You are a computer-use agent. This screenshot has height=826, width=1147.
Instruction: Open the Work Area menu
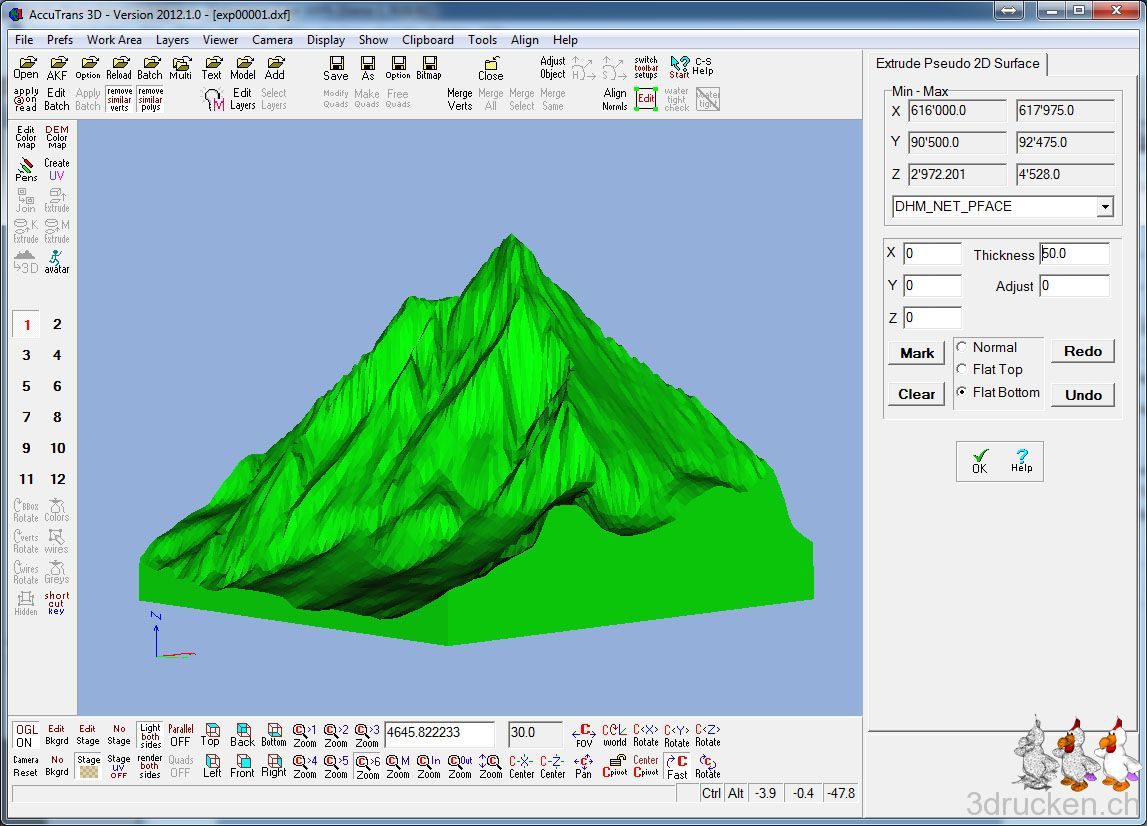(x=114, y=40)
